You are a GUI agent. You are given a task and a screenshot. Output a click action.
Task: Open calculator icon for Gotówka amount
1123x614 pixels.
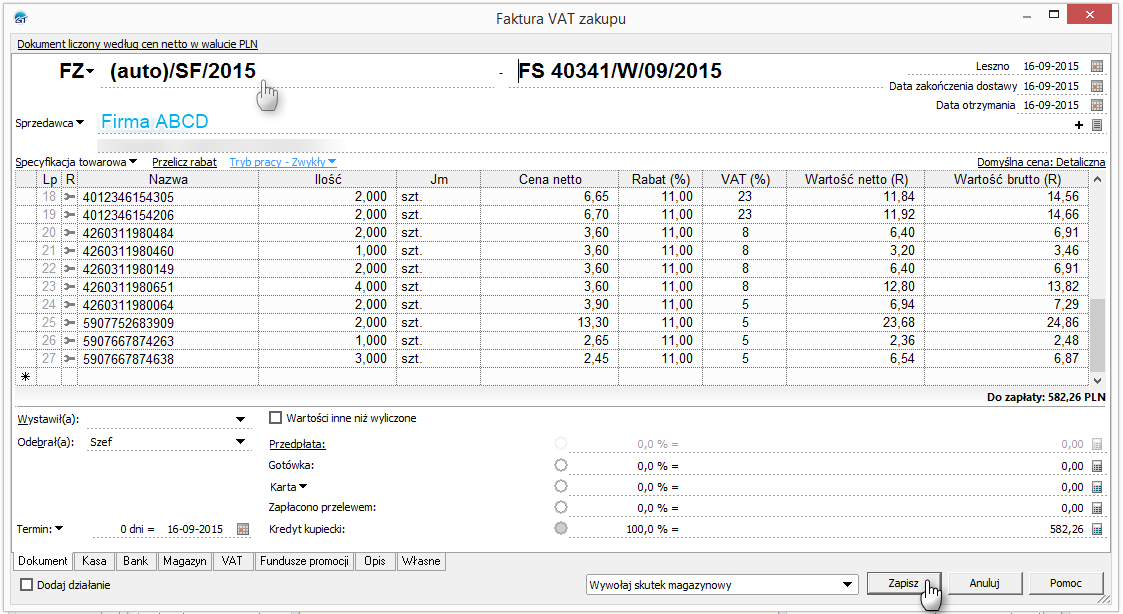[1097, 466]
